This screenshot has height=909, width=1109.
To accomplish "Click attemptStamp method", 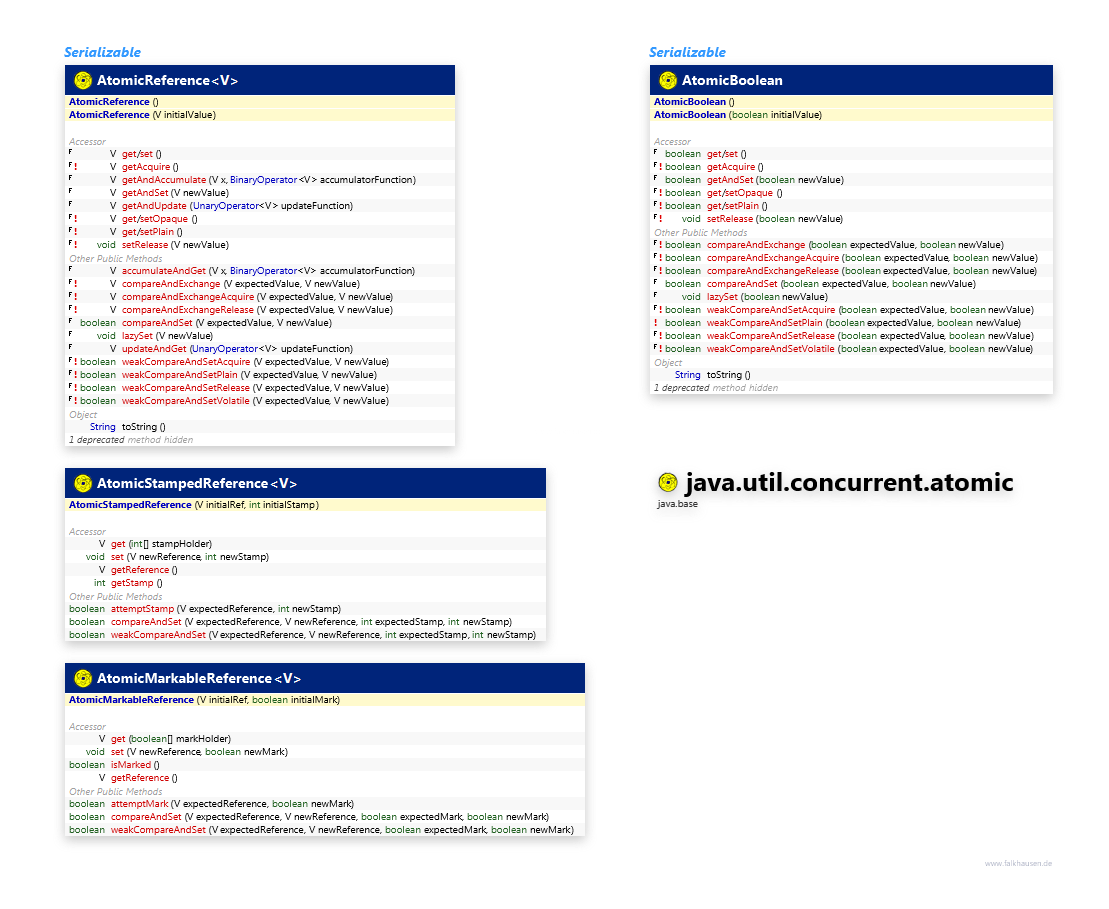I will [142, 609].
